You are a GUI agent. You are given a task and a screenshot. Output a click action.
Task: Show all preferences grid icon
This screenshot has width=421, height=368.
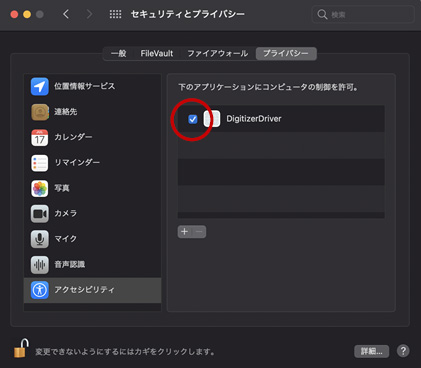click(115, 14)
